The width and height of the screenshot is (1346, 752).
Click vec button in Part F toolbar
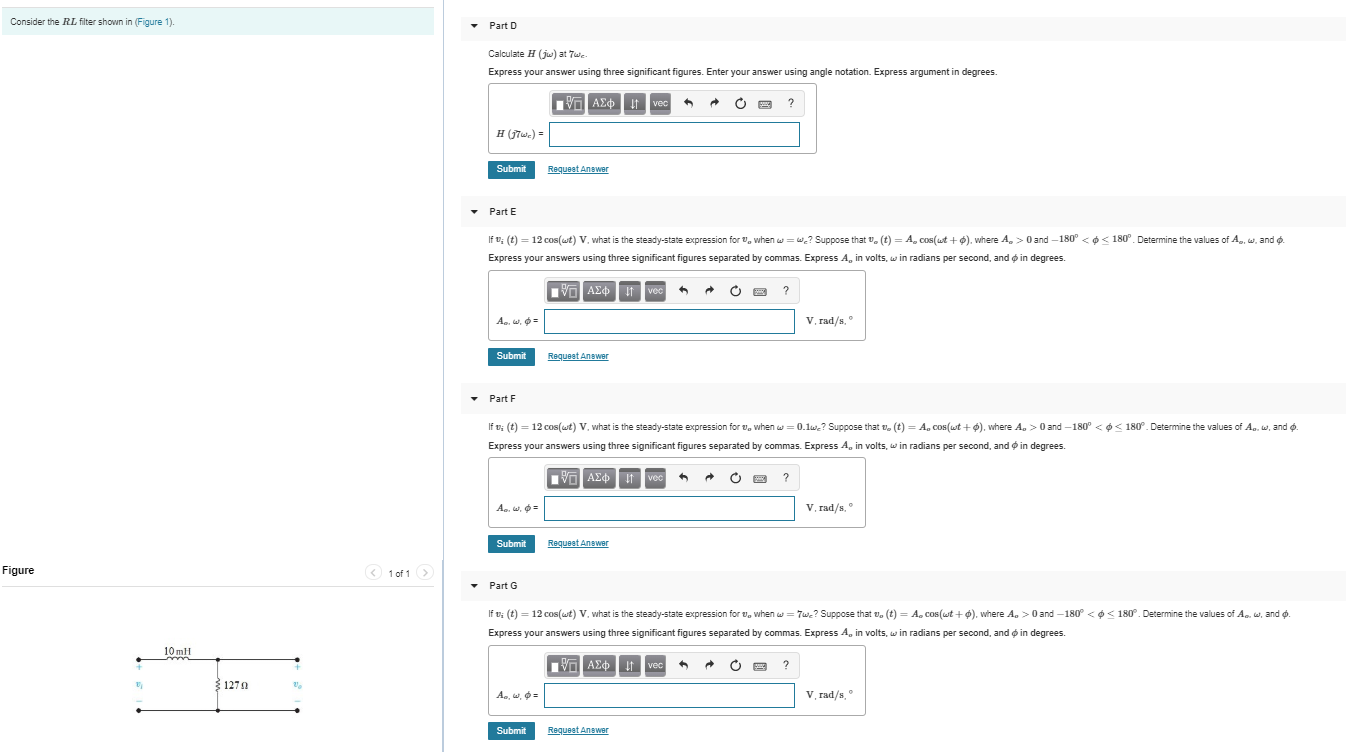pos(655,478)
